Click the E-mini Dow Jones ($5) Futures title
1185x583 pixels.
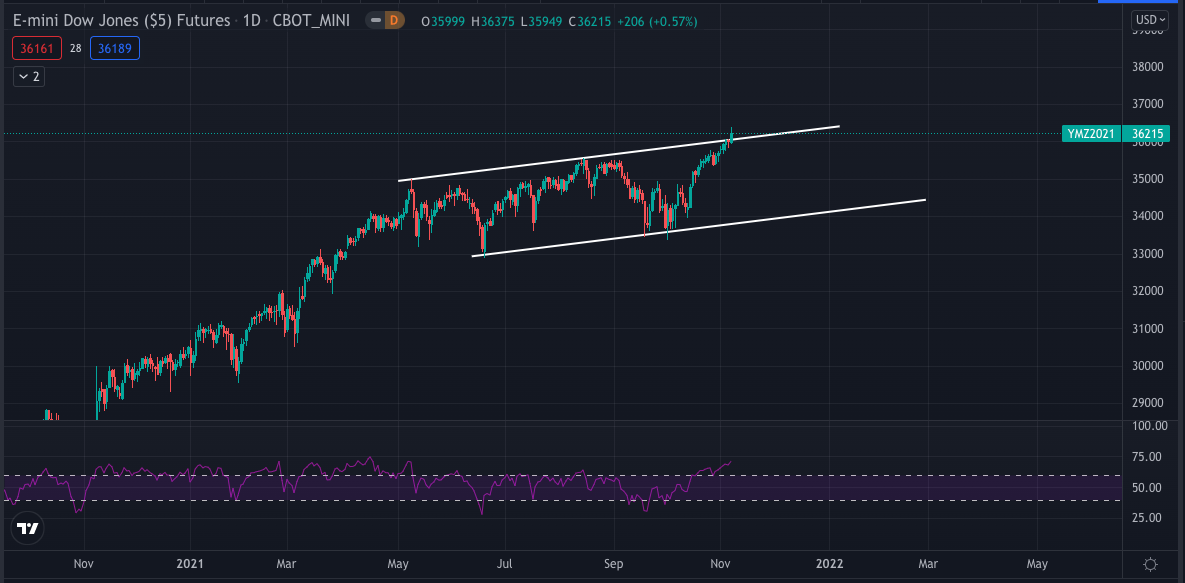click(122, 21)
